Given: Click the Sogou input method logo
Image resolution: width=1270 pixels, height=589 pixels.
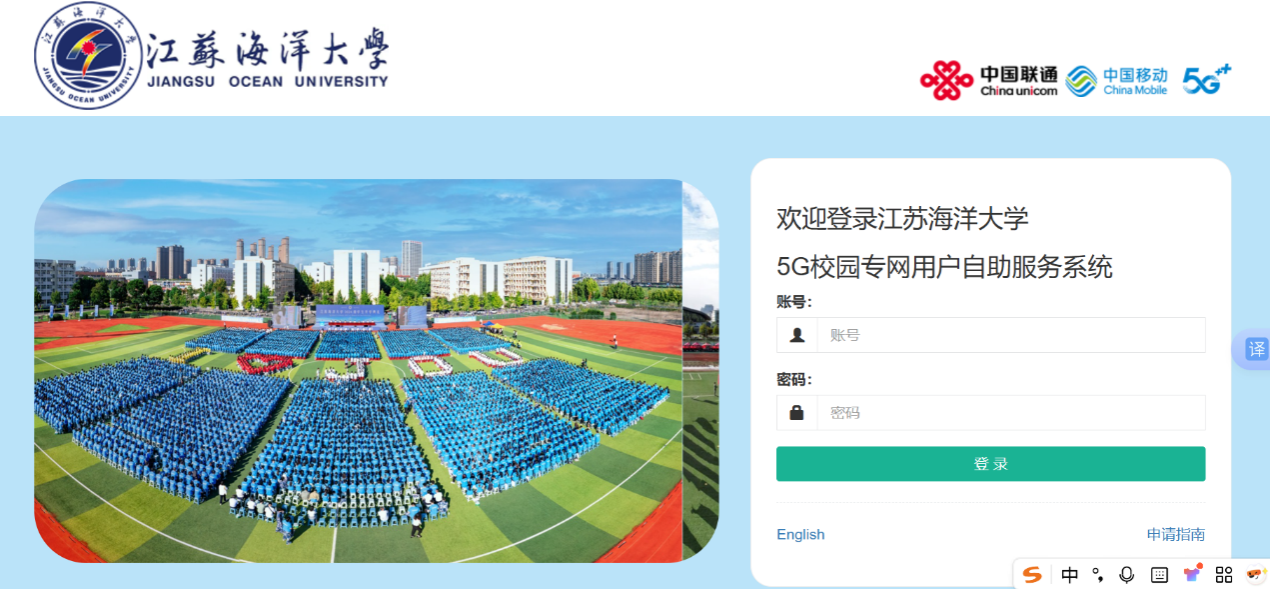Looking at the screenshot, I should 1032,574.
